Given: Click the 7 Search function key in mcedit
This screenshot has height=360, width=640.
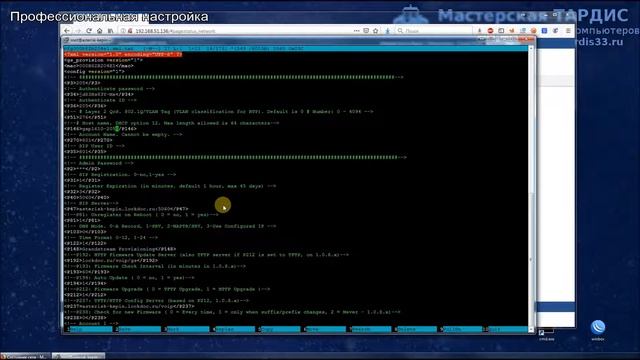Looking at the screenshot, I should [369, 329].
